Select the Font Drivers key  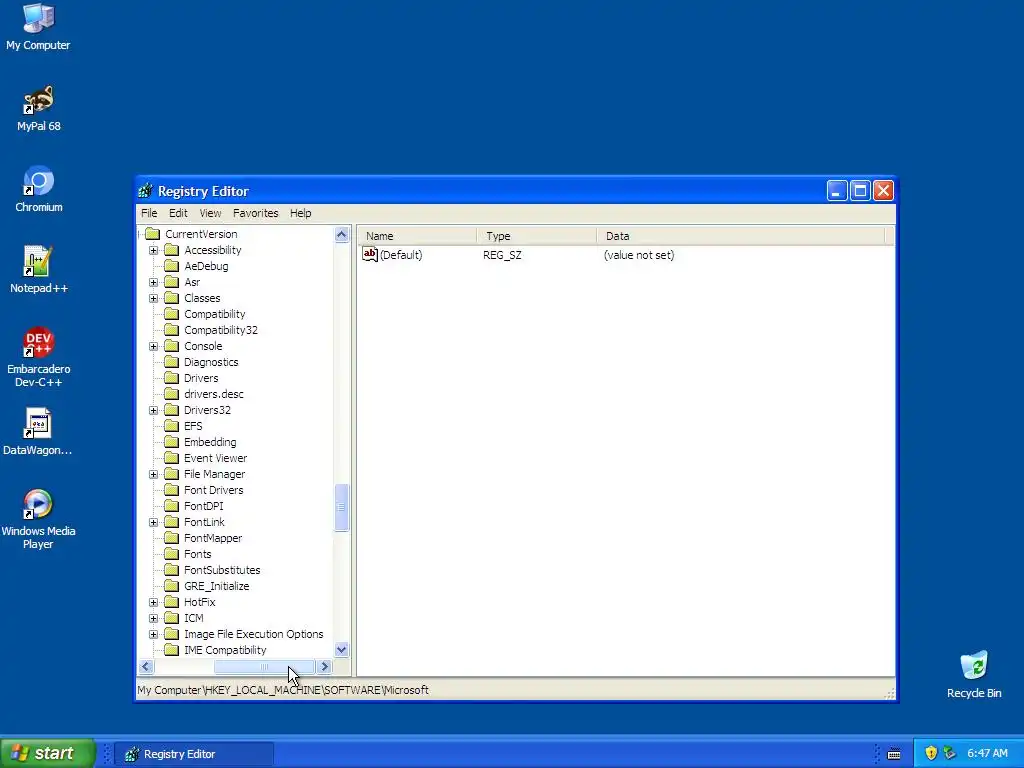pyautogui.click(x=214, y=490)
